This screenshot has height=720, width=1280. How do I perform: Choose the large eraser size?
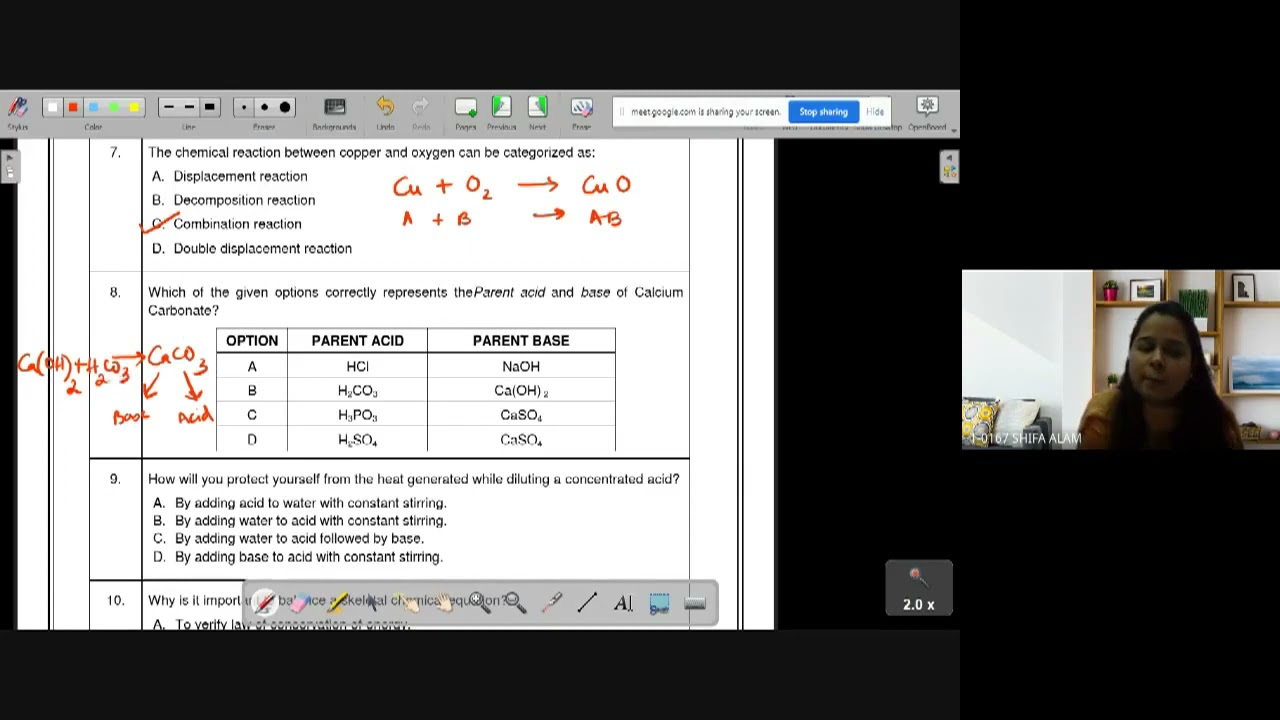tap(285, 107)
